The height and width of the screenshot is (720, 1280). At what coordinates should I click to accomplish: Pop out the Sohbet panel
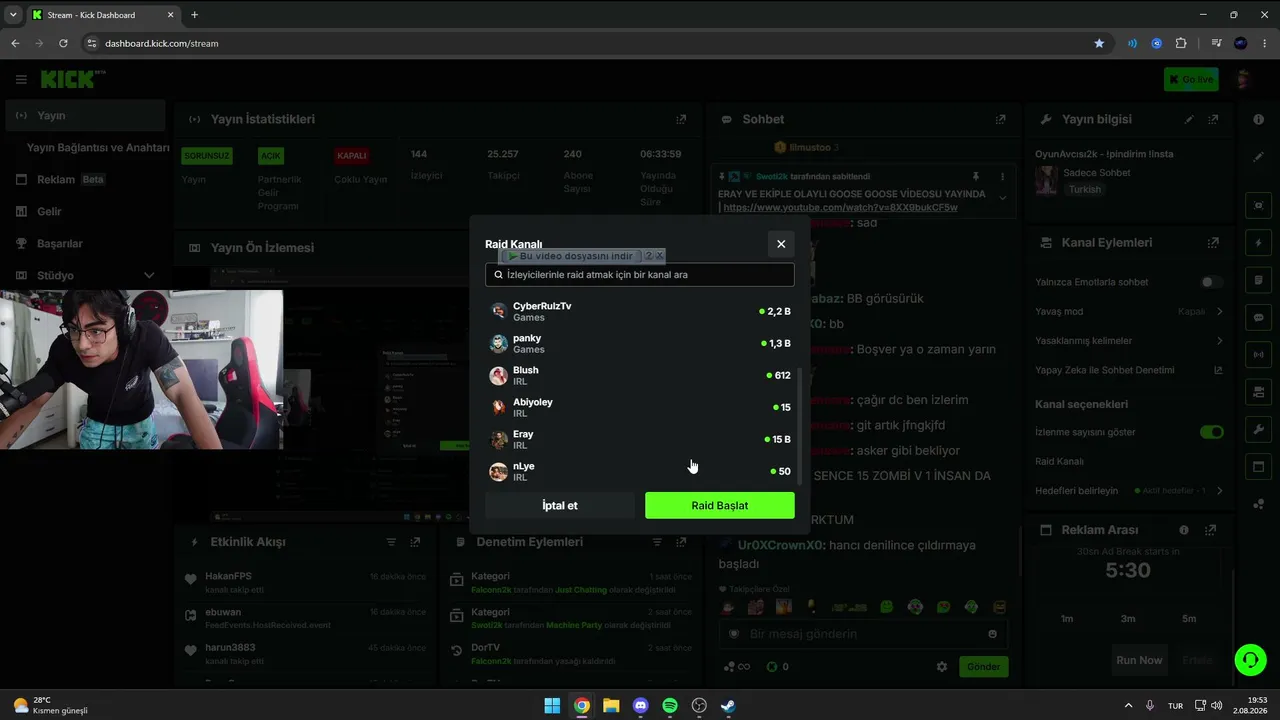pos(1000,119)
